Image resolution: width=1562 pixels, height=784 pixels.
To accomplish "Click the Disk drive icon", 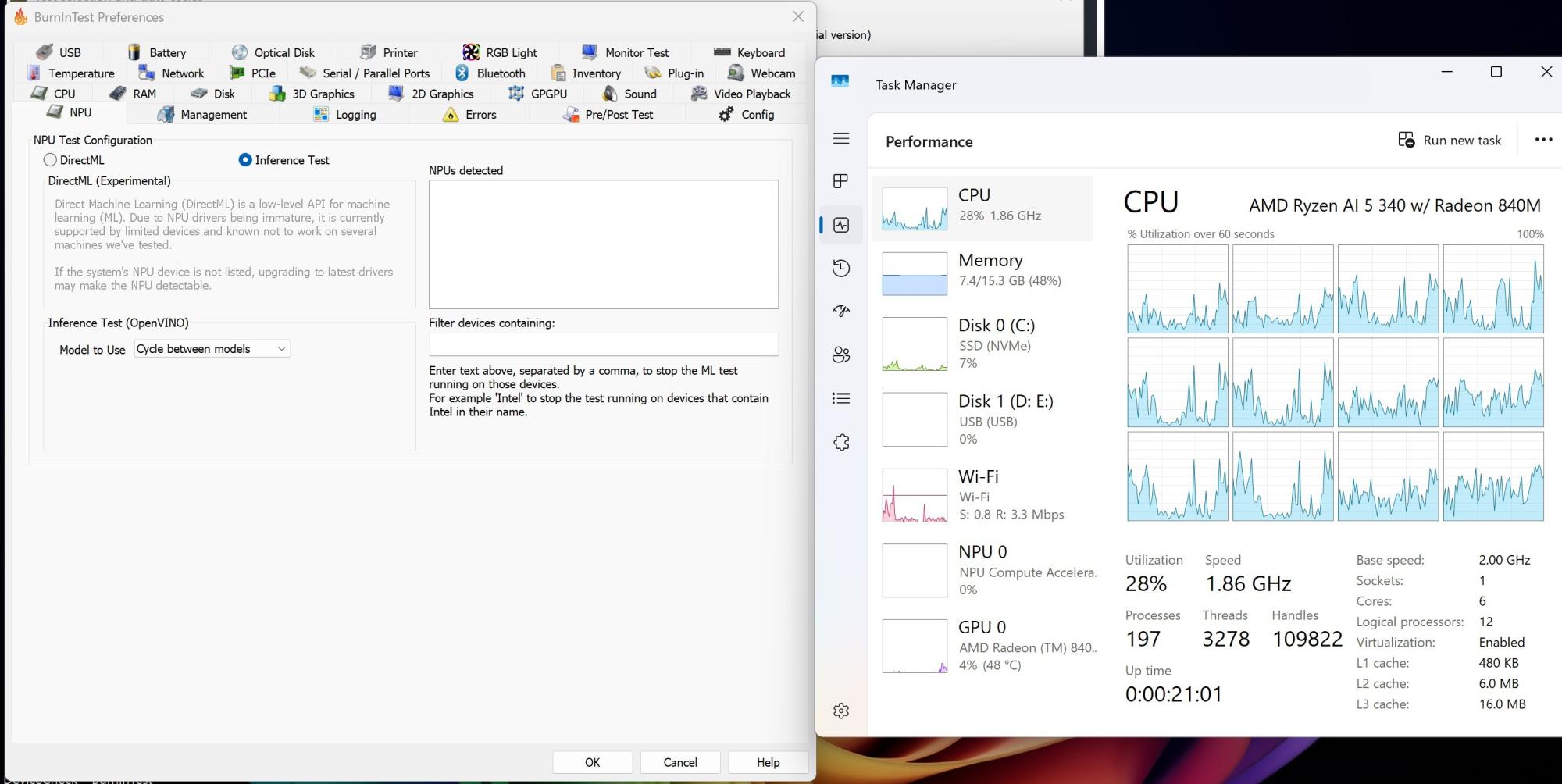I will tap(199, 93).
